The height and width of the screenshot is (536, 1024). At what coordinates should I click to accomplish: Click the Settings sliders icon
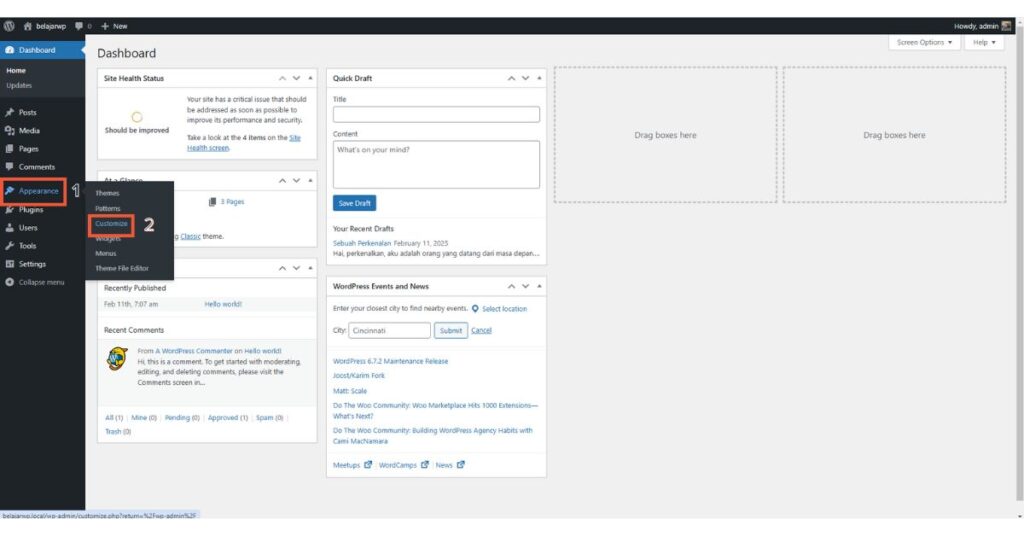pos(9,264)
